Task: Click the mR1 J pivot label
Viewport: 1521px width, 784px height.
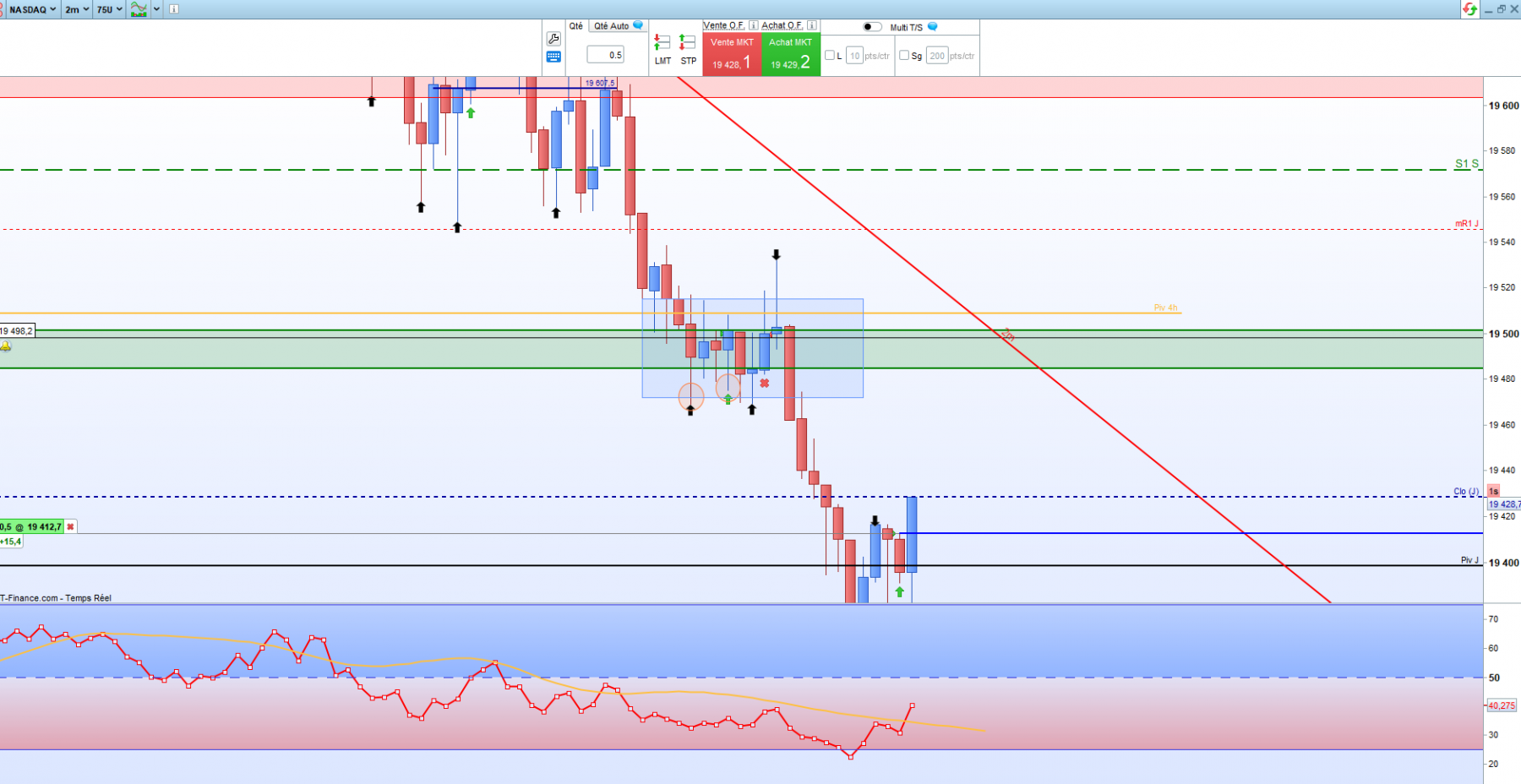Action: click(x=1467, y=224)
